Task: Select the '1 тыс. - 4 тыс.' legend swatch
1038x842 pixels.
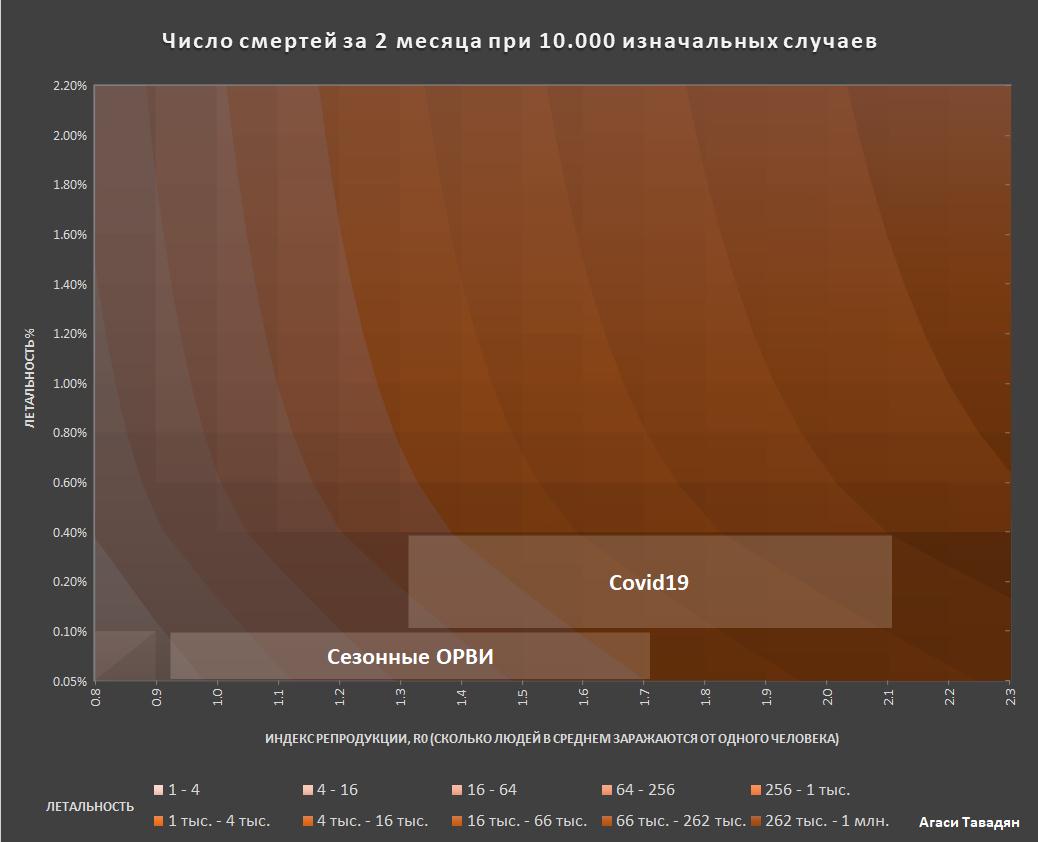Action: (x=158, y=821)
